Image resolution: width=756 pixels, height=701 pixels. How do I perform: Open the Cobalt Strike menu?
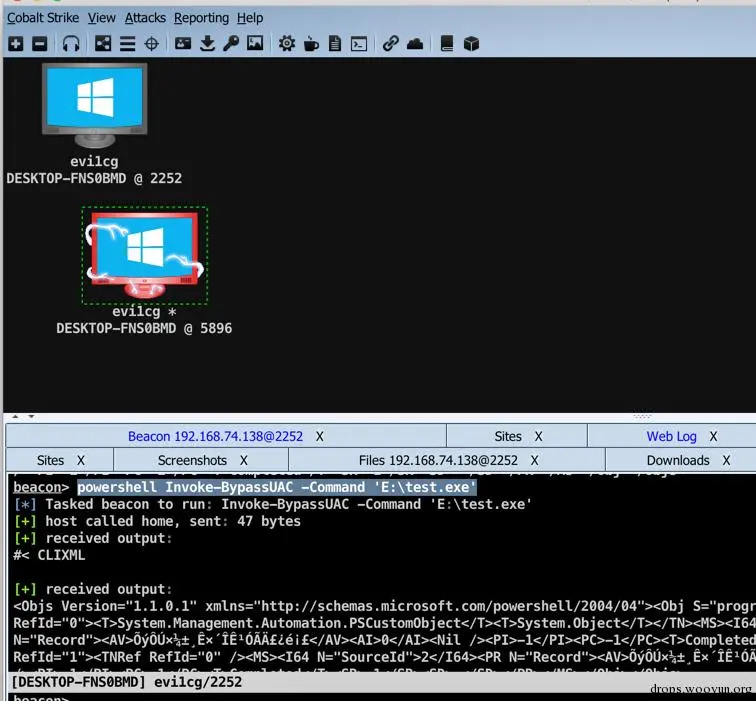[43, 18]
